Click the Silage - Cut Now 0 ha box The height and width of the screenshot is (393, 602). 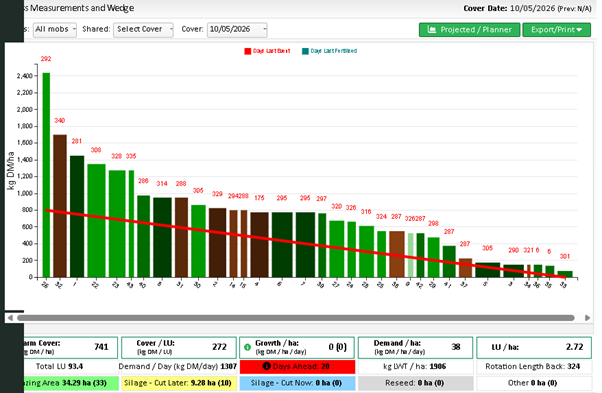point(298,383)
